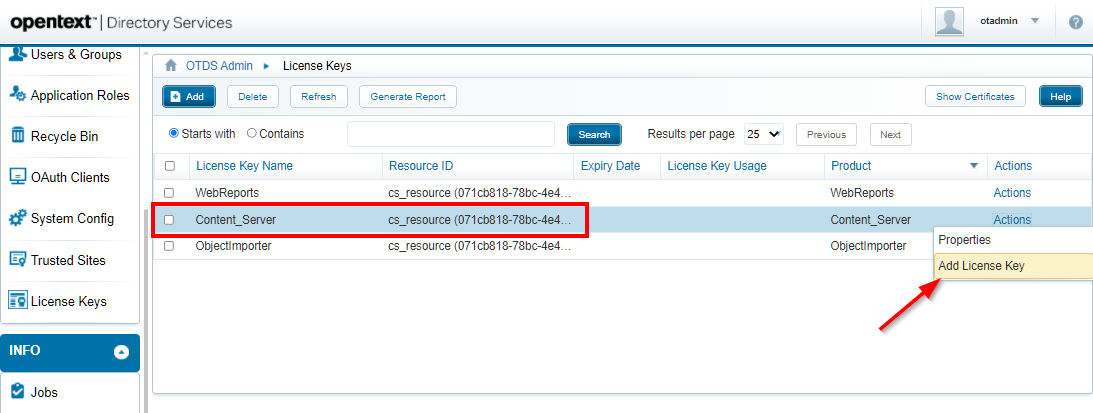Toggle the select-all header checkbox
Screen dimensions: 1093x413
point(169,166)
